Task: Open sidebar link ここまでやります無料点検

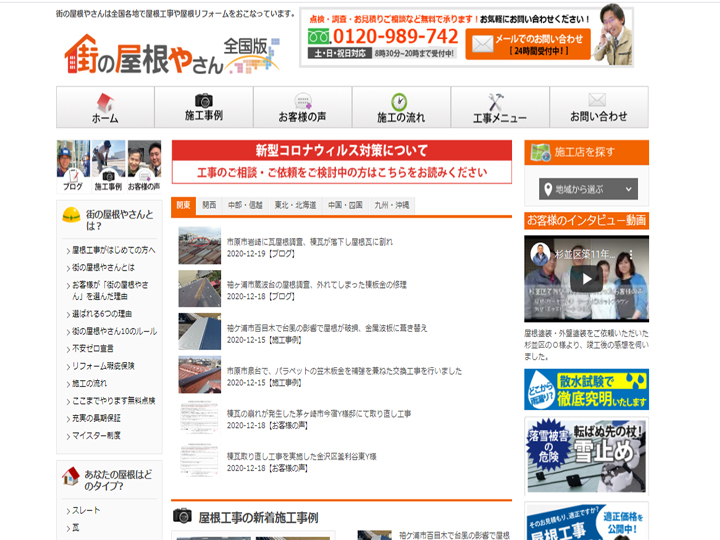Action: pos(113,401)
